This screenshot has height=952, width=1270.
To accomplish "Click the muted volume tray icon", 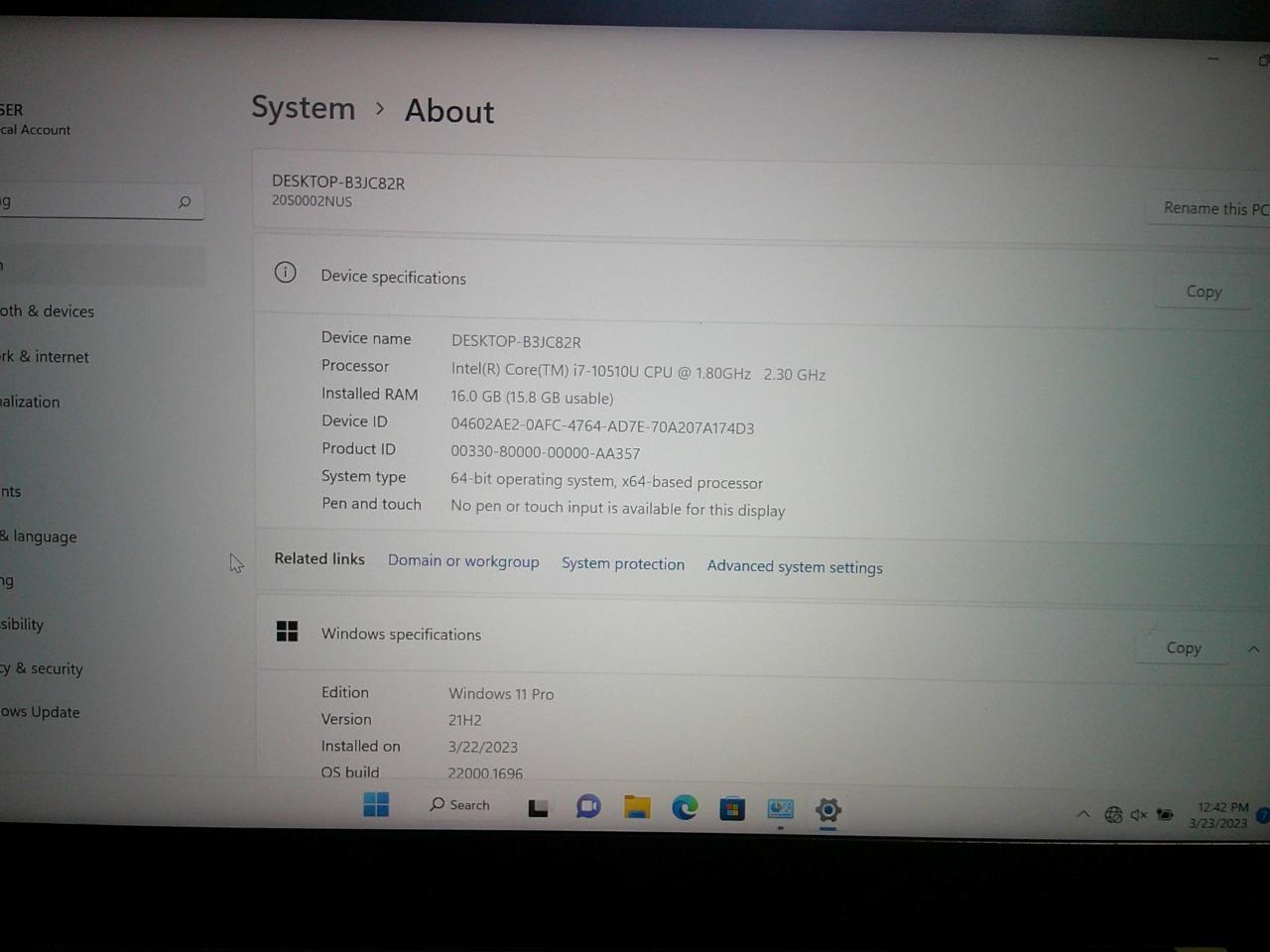I will [1139, 815].
